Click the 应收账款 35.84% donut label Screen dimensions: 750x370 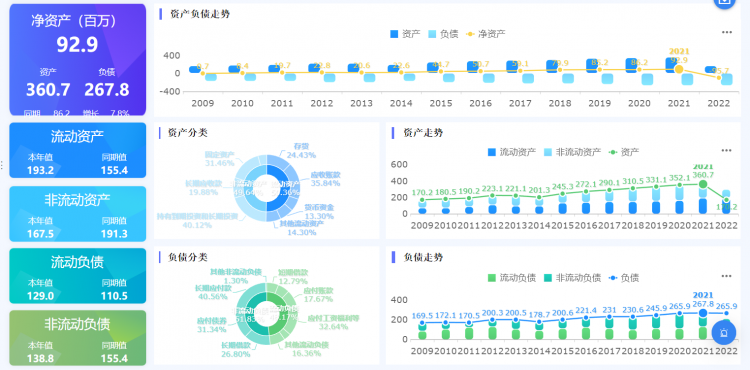(325, 178)
